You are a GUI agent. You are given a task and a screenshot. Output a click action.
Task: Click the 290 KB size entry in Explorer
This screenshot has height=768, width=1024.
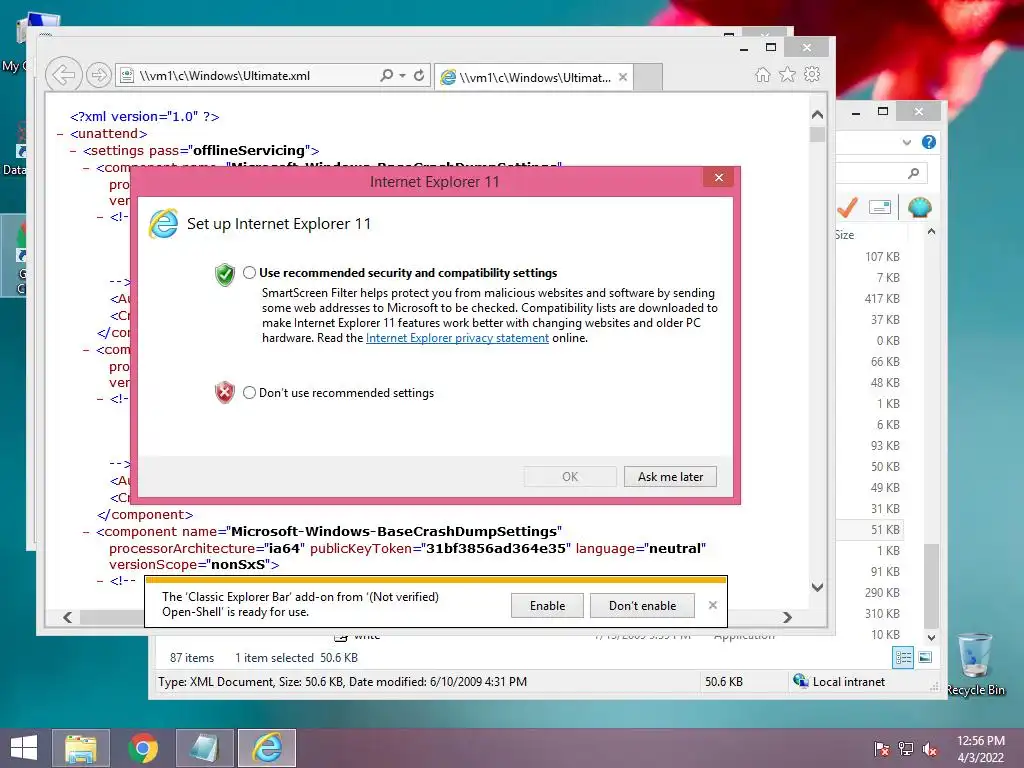point(882,592)
